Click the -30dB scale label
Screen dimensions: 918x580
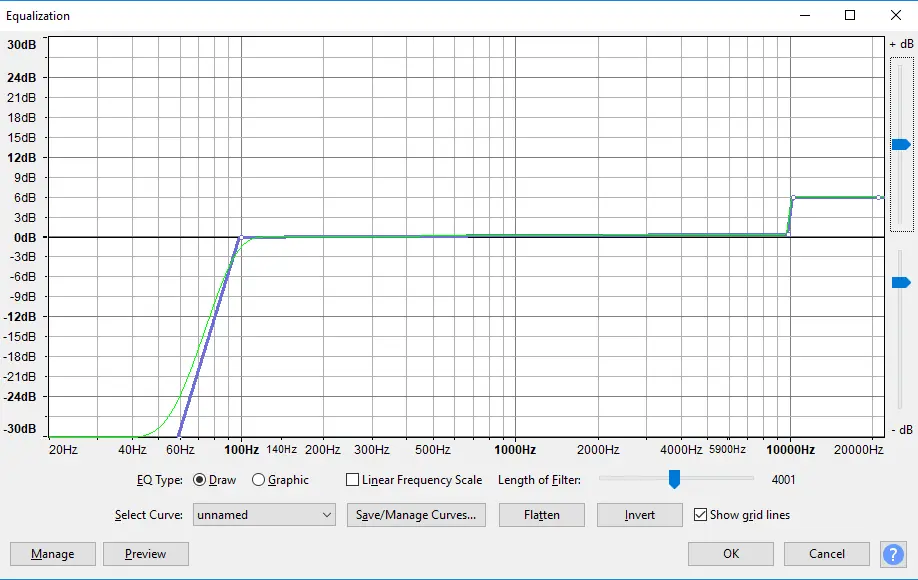click(x=20, y=428)
